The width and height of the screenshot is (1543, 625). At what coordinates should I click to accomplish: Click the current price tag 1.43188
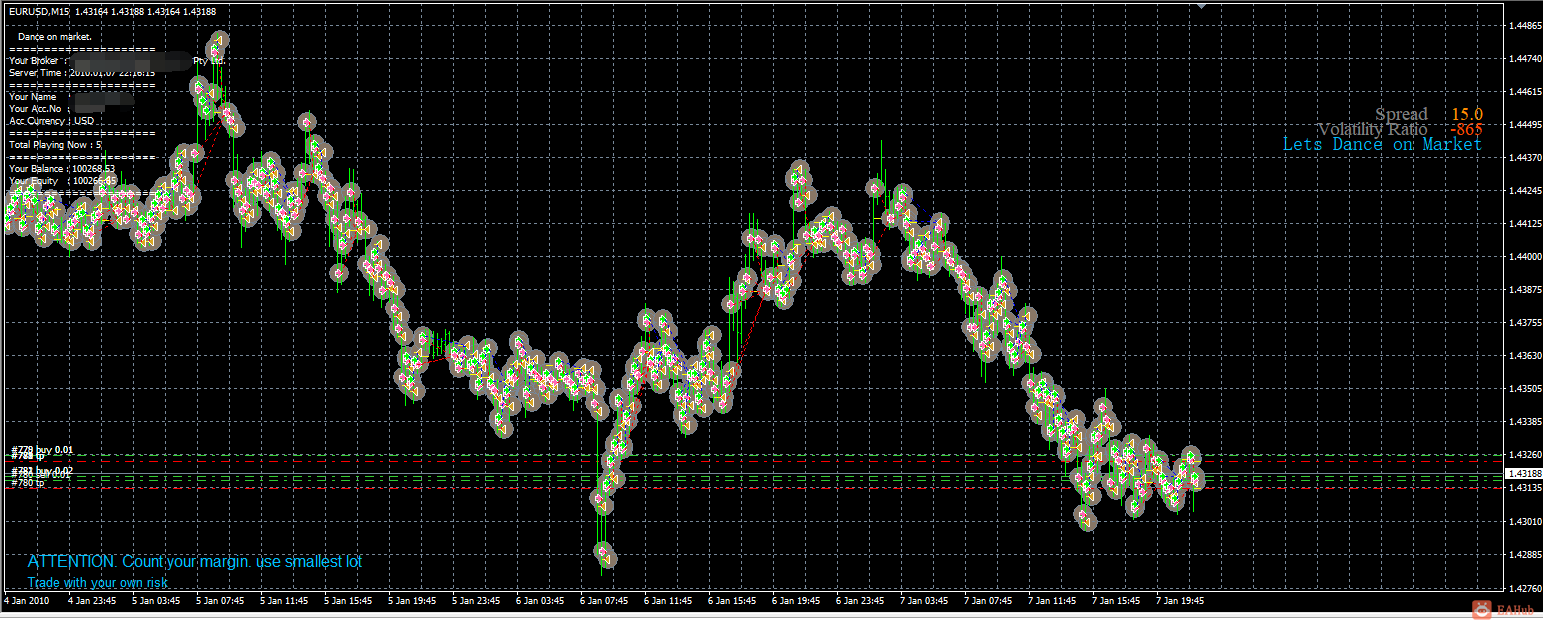pos(1522,474)
